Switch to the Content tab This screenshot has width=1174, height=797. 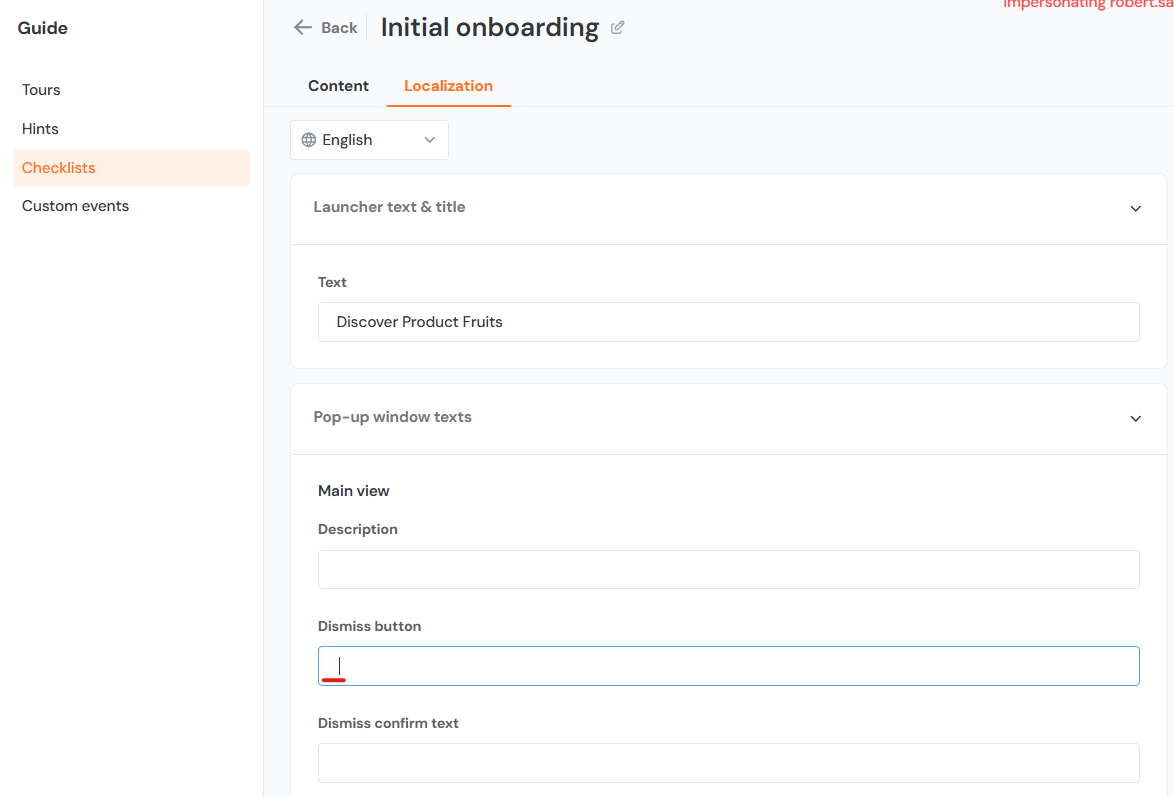[x=338, y=86]
